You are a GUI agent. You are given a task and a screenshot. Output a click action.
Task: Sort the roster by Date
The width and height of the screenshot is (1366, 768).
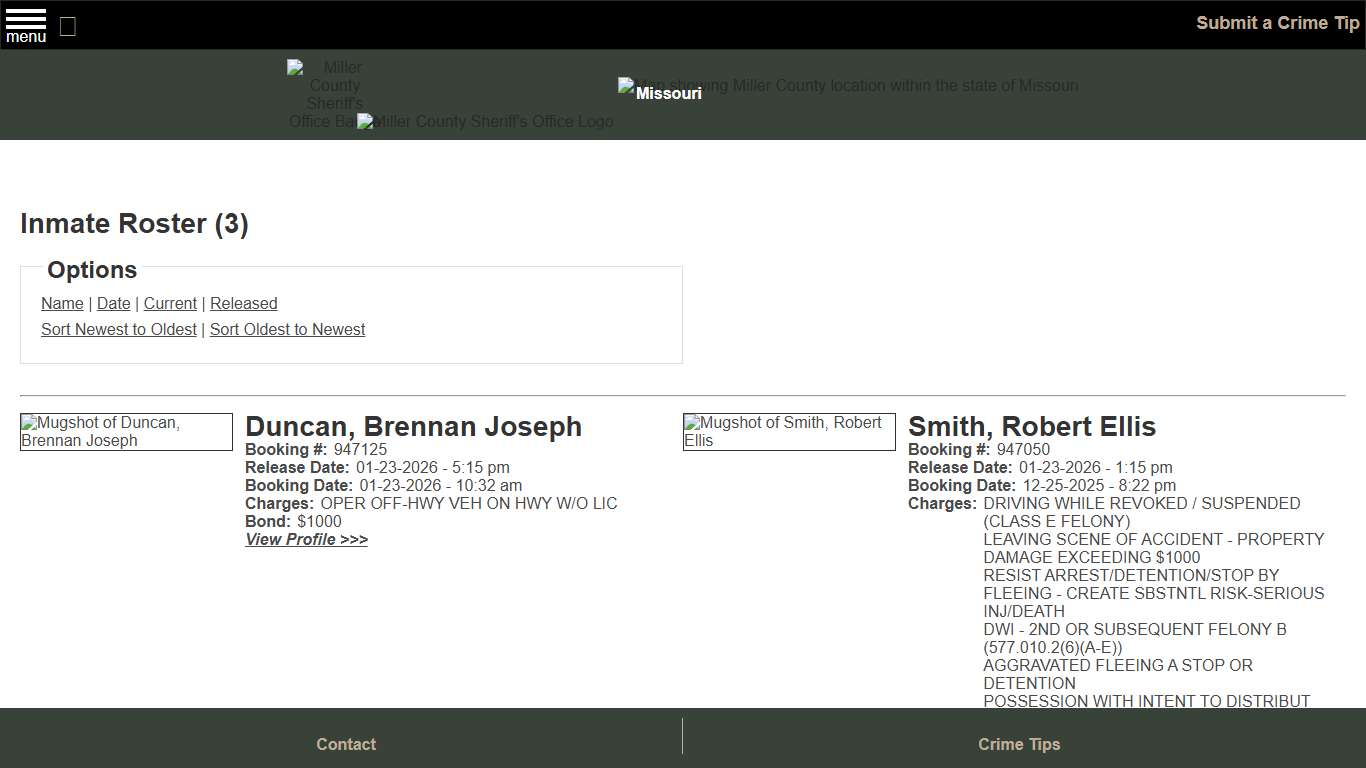tap(113, 303)
